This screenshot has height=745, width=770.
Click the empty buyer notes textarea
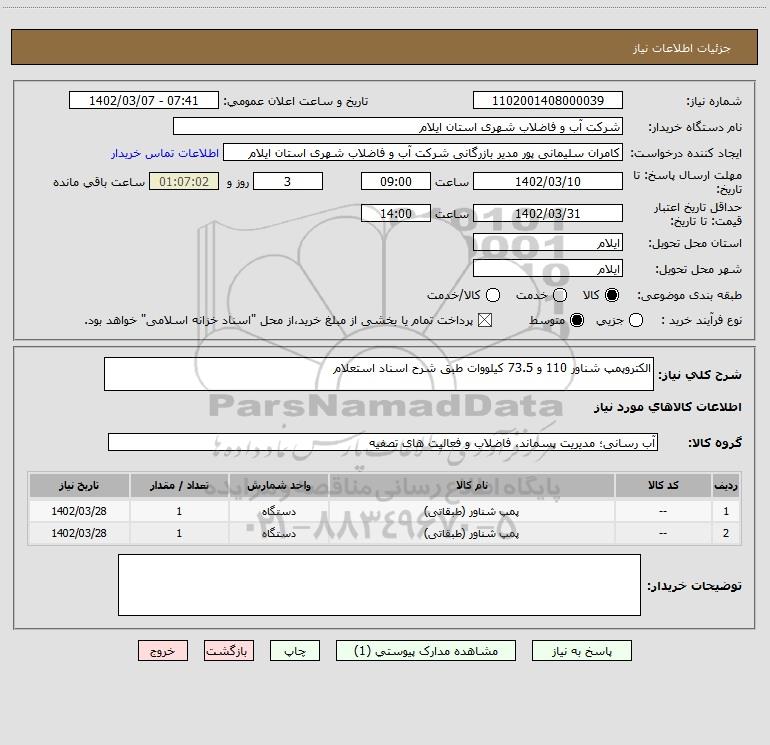379,584
